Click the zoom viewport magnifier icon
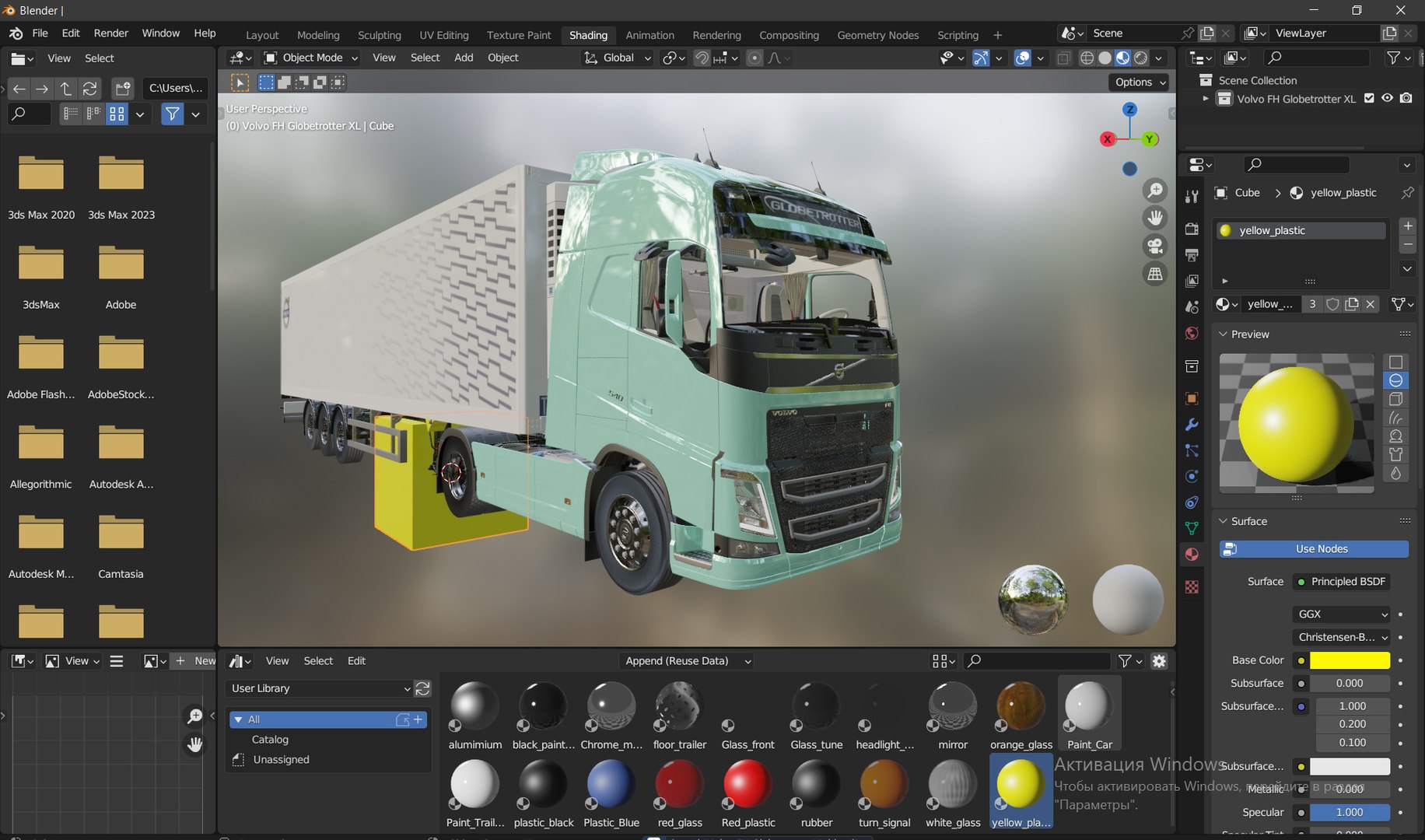The image size is (1425, 840). coord(1155,191)
